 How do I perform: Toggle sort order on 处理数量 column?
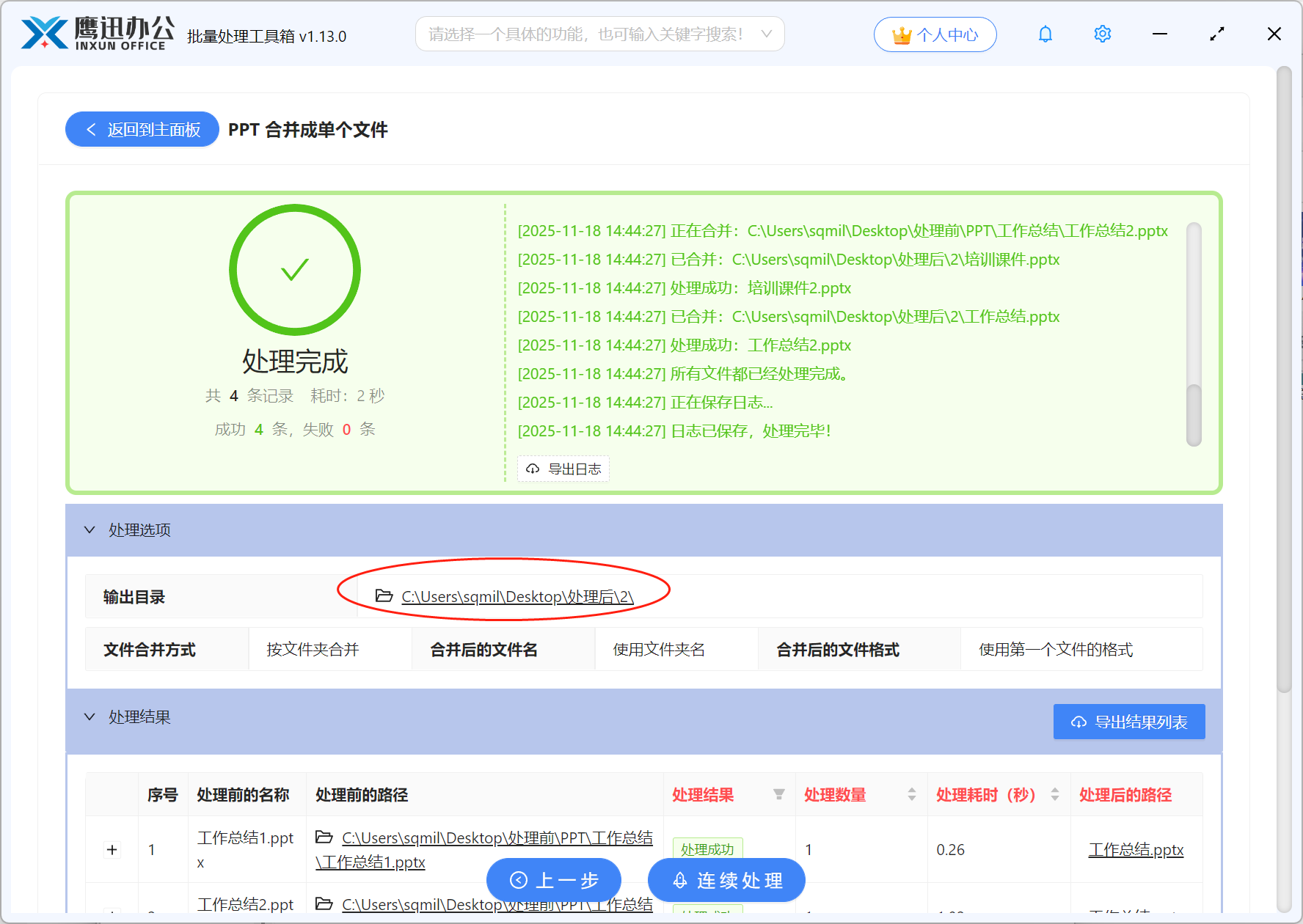pyautogui.click(x=911, y=794)
